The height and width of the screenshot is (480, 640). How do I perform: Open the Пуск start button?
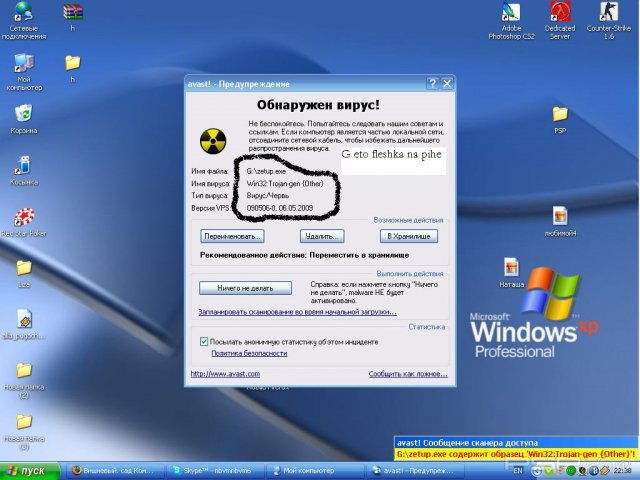(29, 470)
